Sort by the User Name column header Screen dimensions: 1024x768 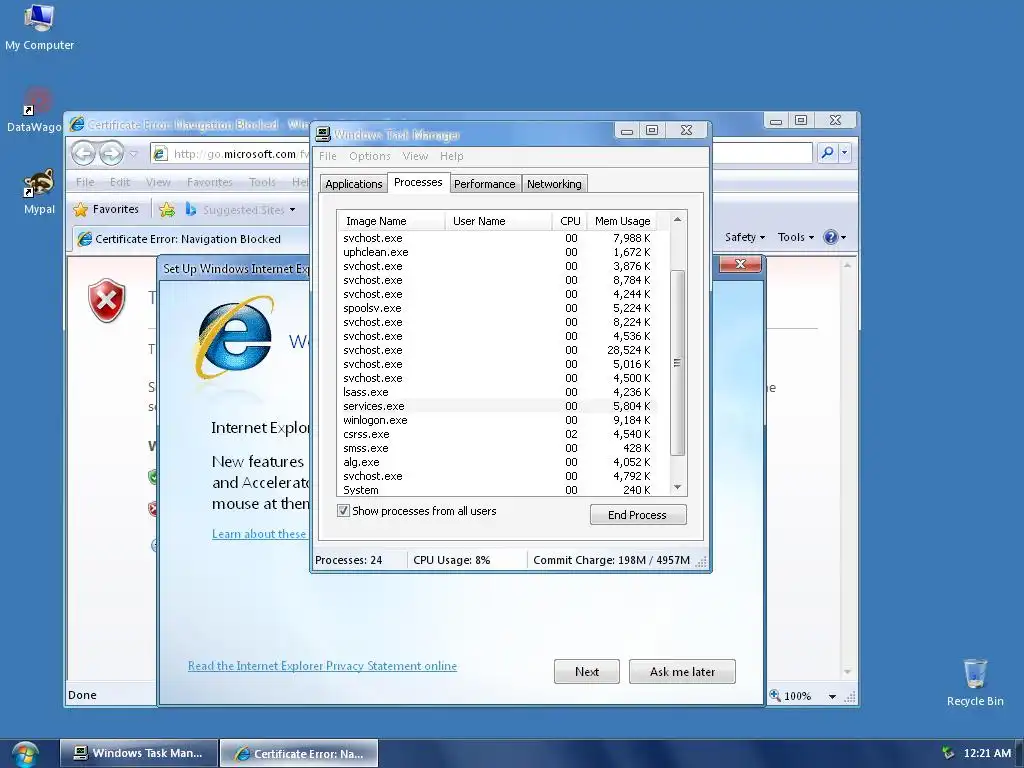pyautogui.click(x=498, y=221)
